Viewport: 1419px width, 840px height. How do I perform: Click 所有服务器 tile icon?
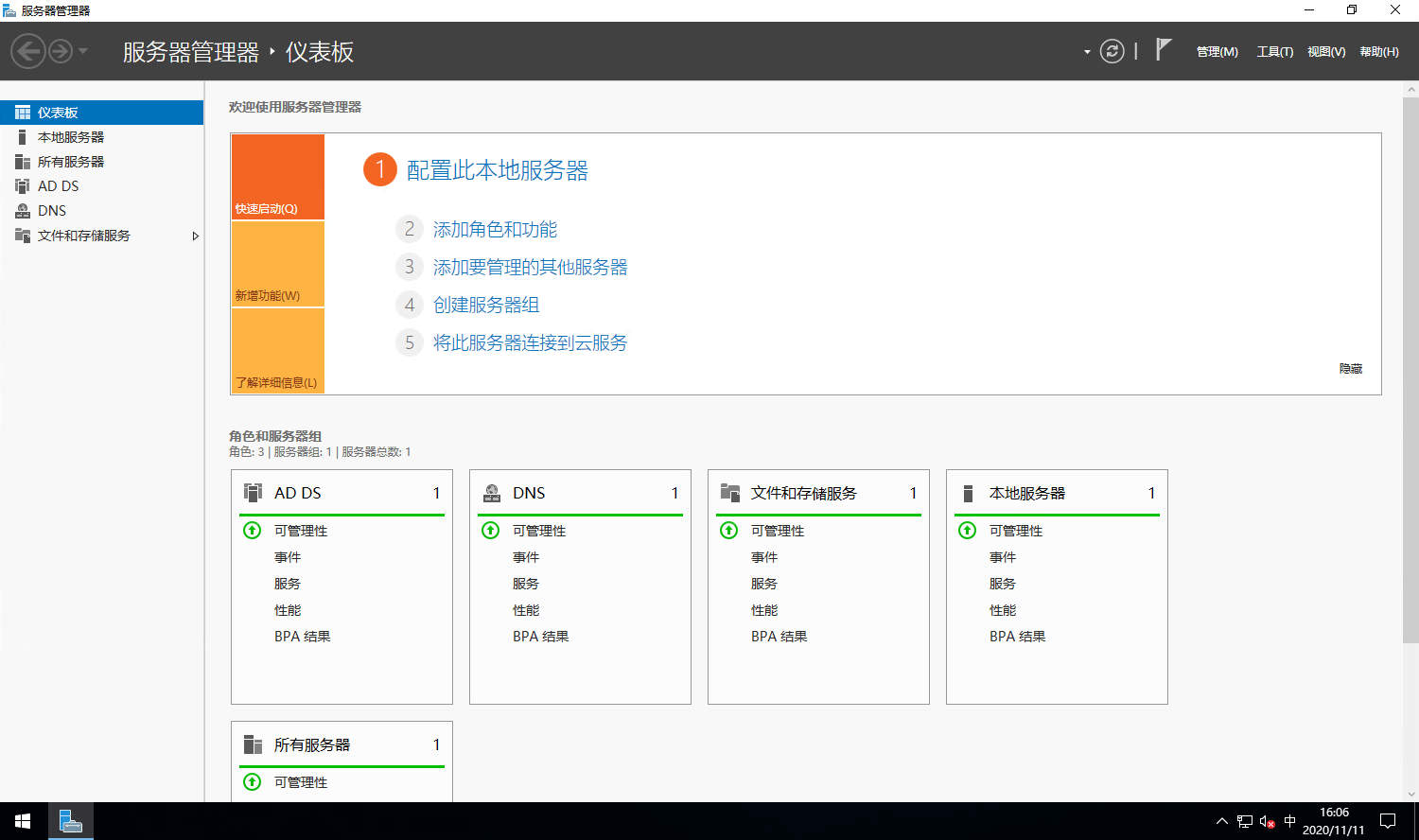click(x=253, y=744)
